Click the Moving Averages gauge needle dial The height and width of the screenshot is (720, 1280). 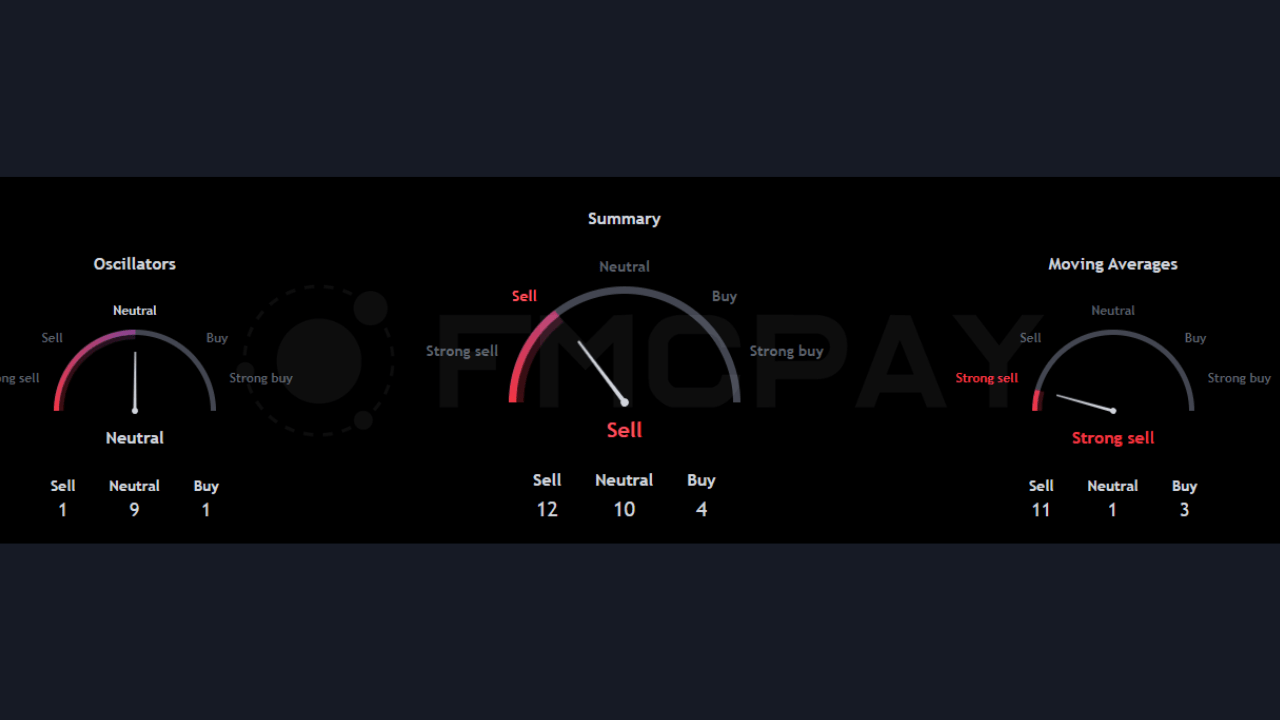click(x=1113, y=370)
